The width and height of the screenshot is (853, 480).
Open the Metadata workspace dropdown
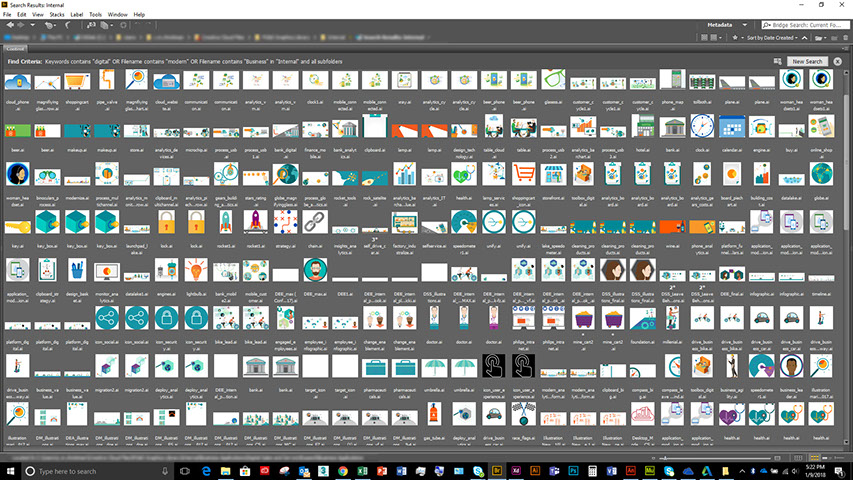745,24
